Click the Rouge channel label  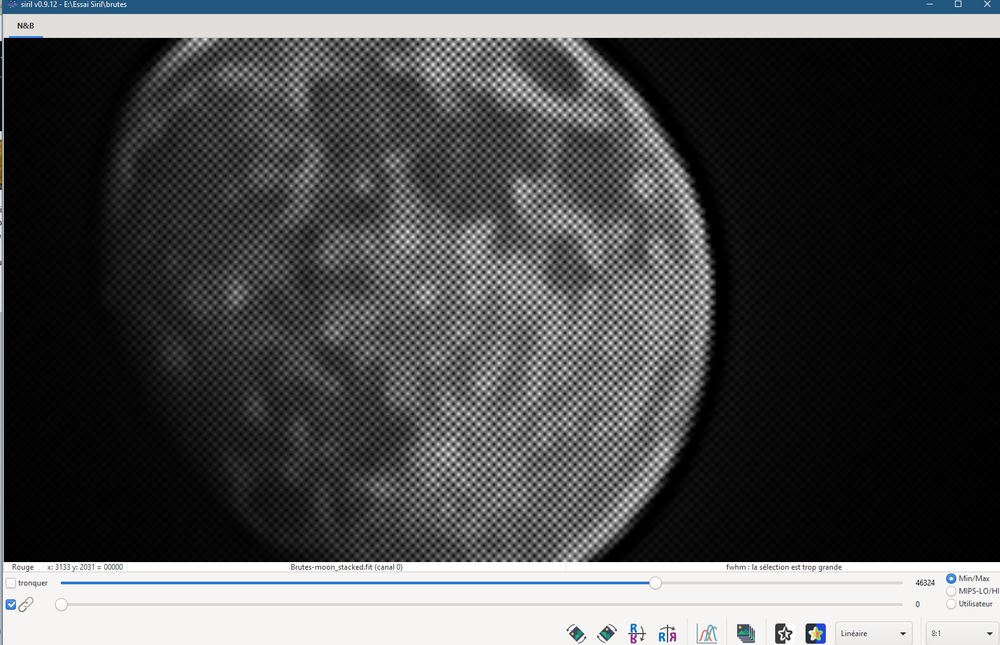[x=23, y=567]
